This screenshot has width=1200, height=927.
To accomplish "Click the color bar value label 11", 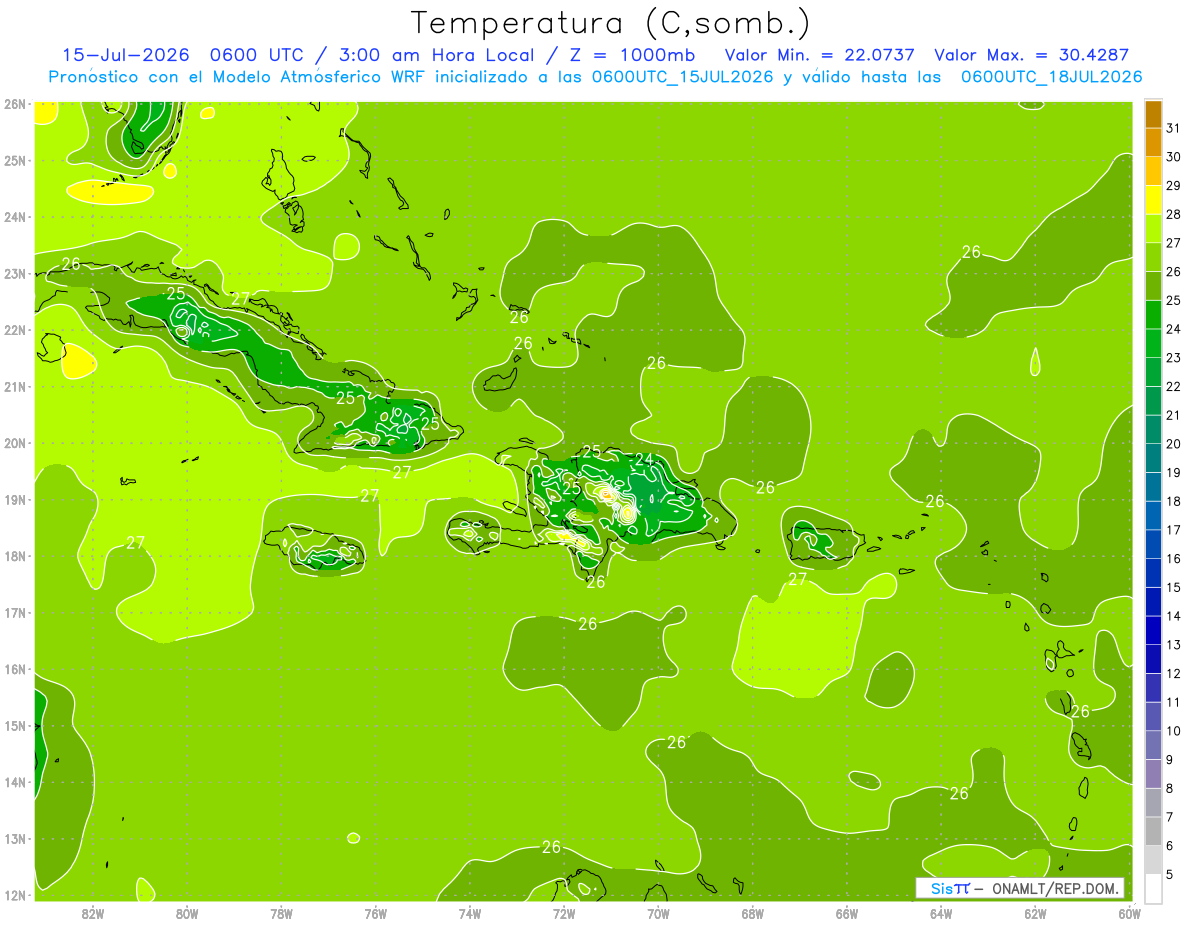I will [1173, 702].
